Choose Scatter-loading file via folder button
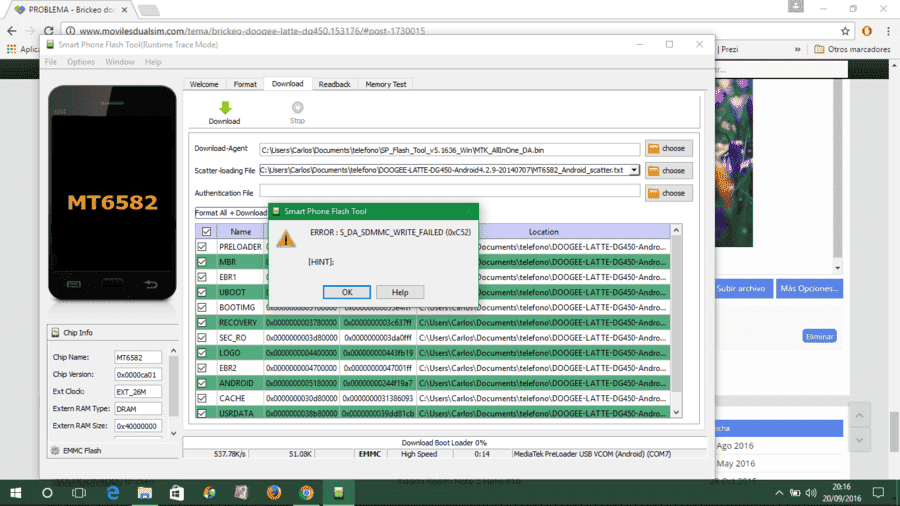The image size is (900, 506). [x=669, y=171]
